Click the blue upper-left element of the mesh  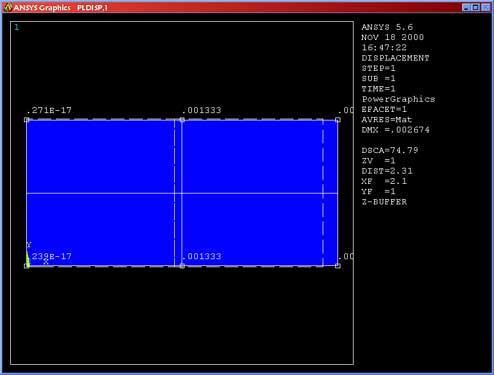[x=100, y=156]
